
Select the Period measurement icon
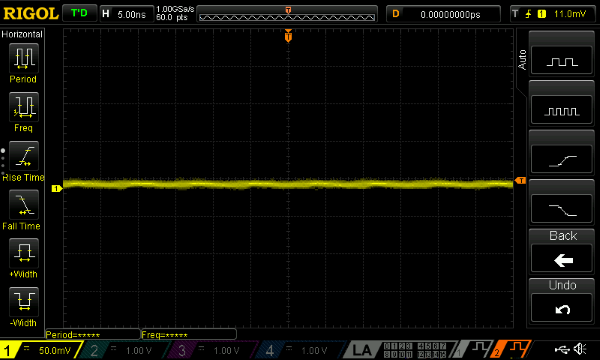click(24, 59)
